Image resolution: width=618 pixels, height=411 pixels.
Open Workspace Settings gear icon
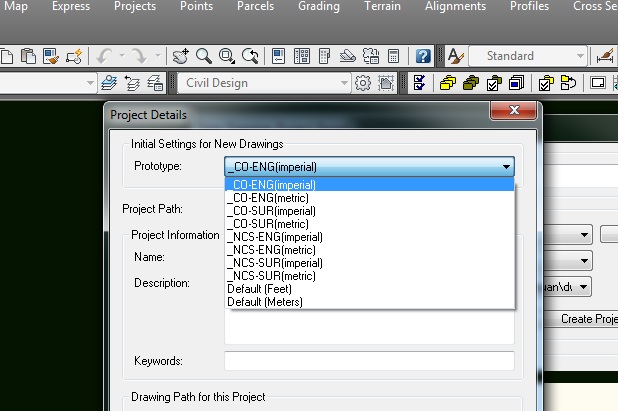[363, 83]
